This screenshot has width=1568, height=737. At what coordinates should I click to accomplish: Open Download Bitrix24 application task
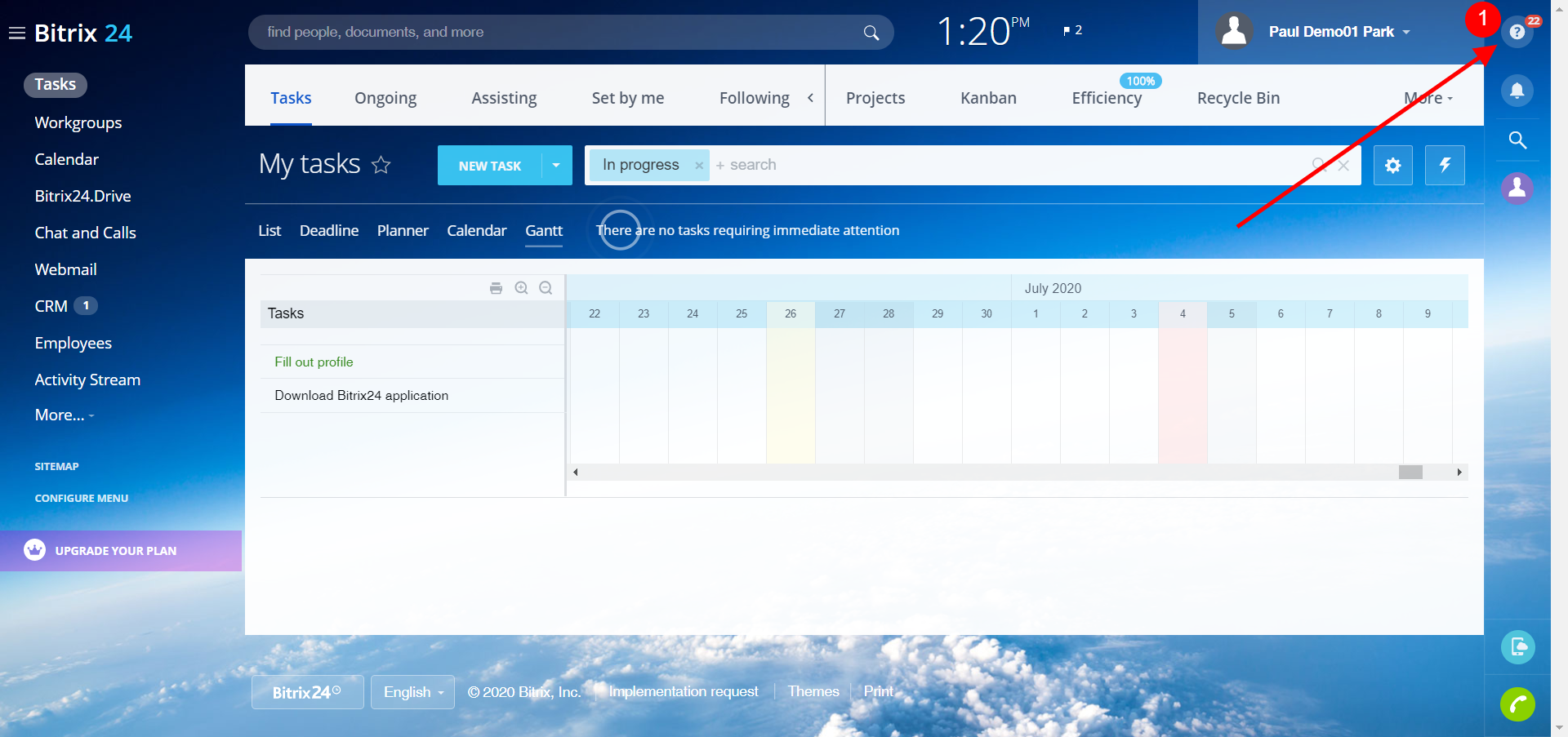[x=361, y=395]
